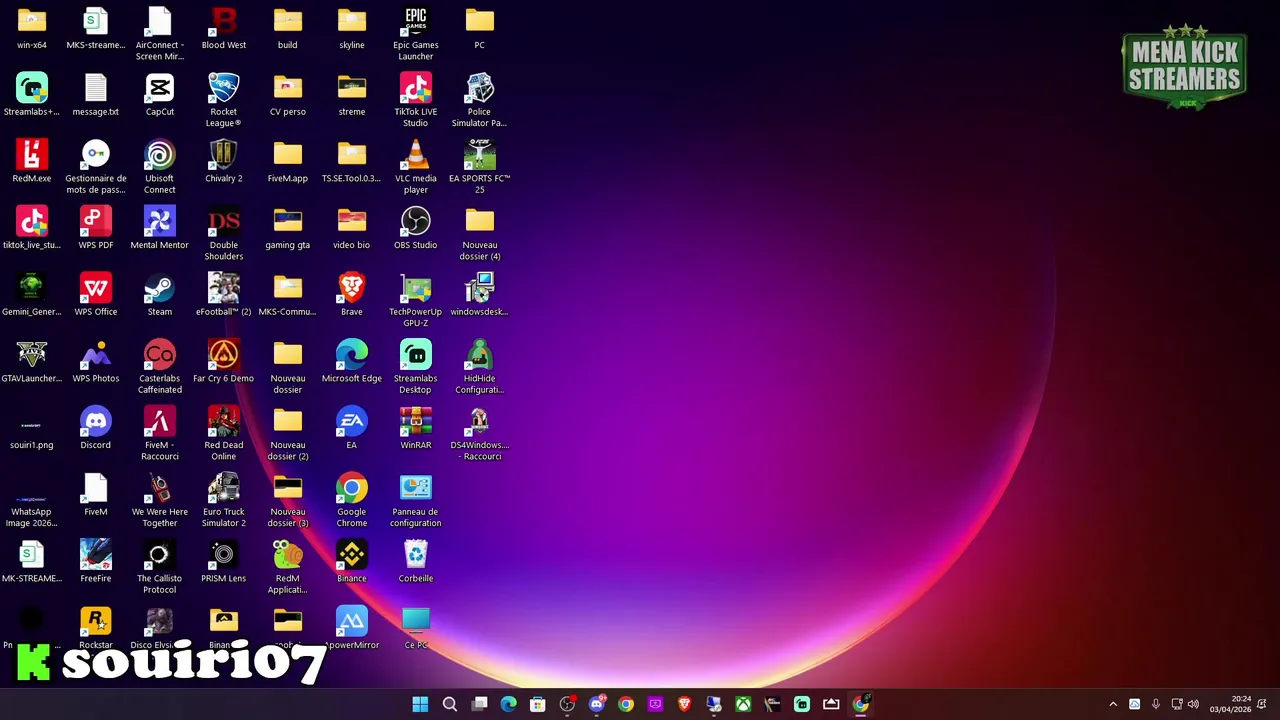The height and width of the screenshot is (720, 1280).
Task: Open The Callisto Protocol shortcut
Action: 160,566
